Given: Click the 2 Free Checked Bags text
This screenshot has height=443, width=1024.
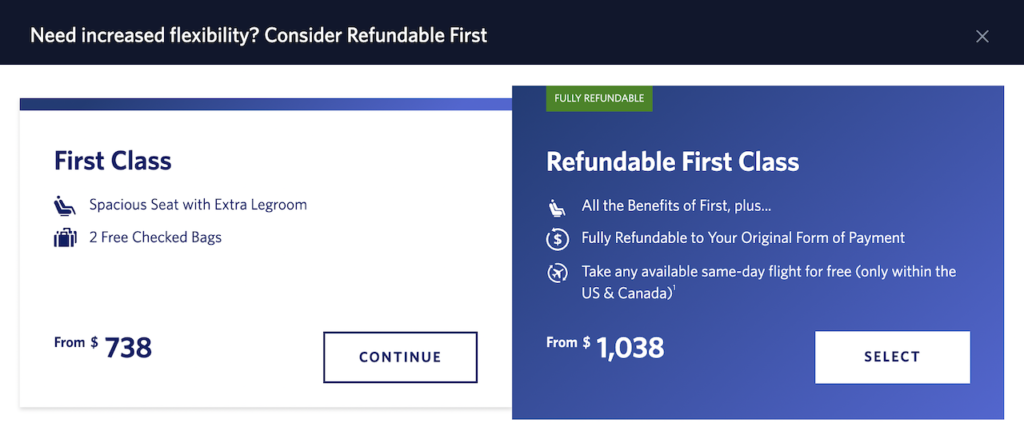Looking at the screenshot, I should 155,237.
